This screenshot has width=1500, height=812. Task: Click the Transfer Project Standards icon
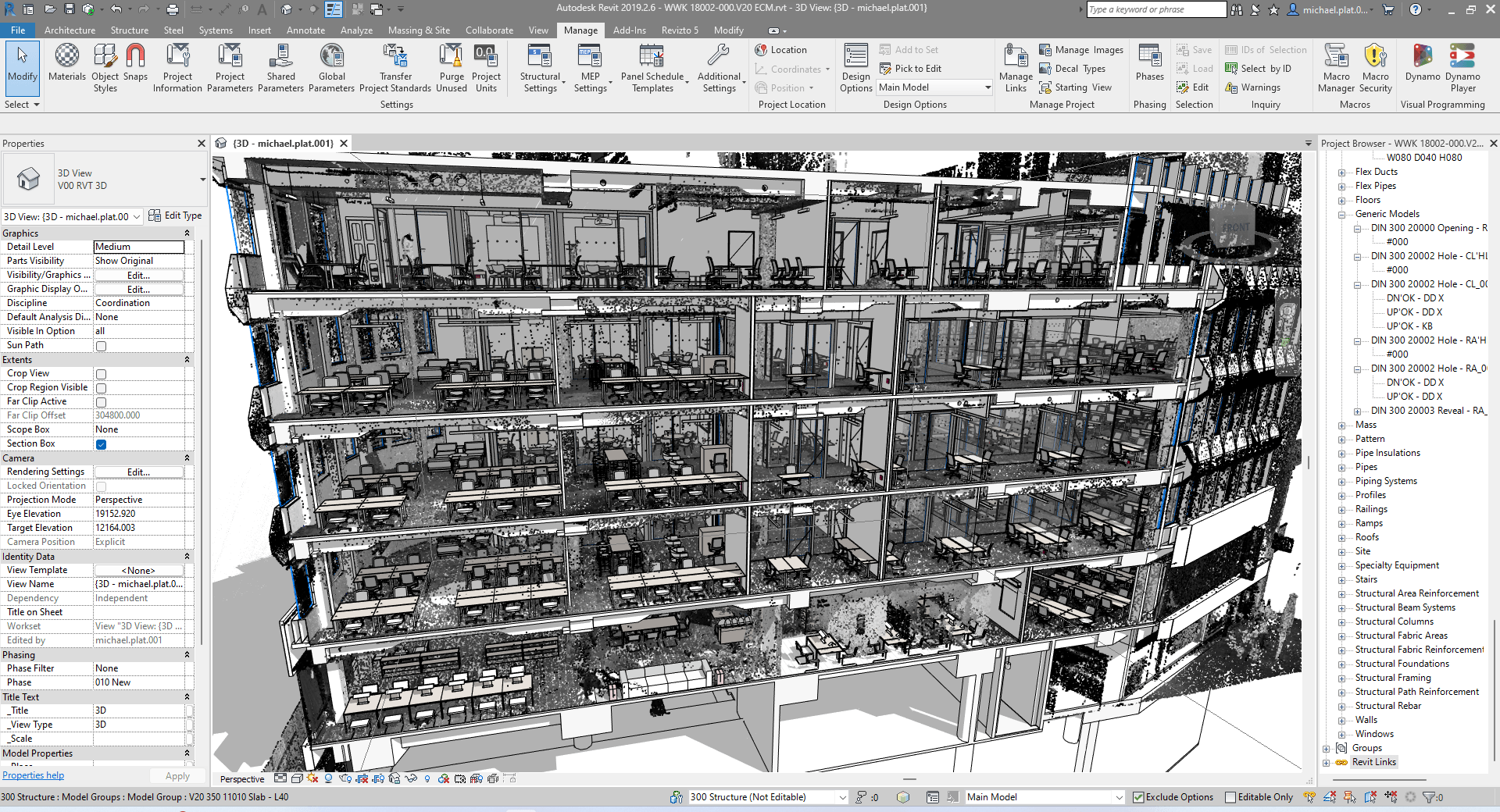395,62
